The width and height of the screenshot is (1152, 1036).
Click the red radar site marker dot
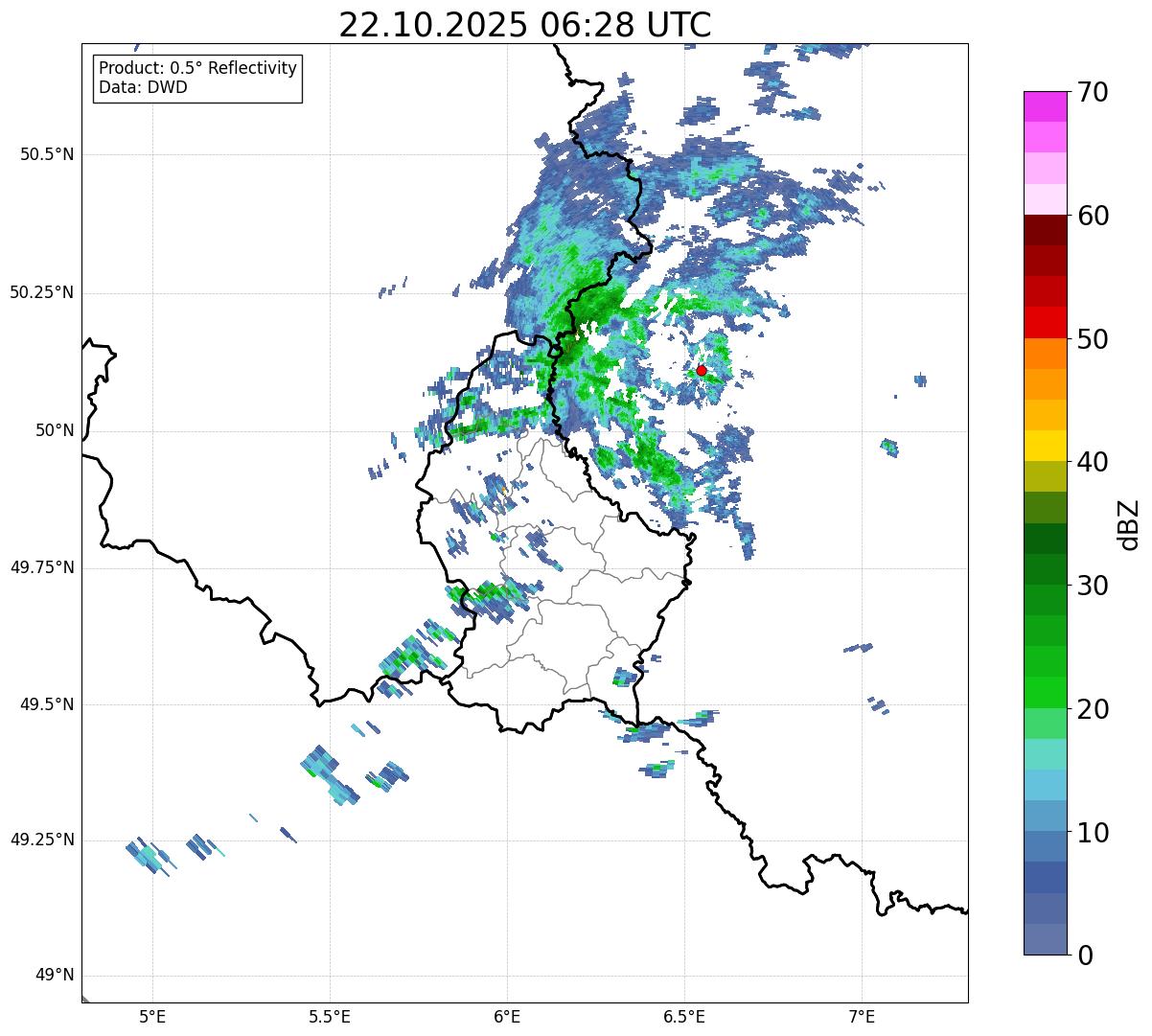coord(702,370)
